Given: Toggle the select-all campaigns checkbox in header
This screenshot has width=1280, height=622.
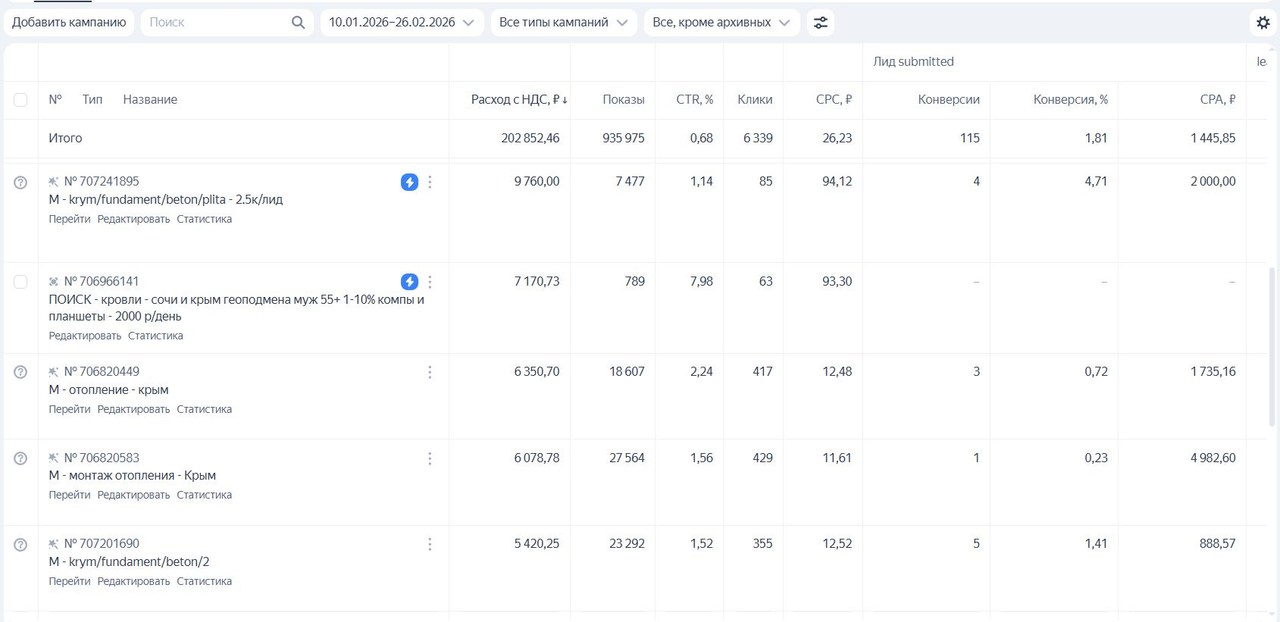Looking at the screenshot, I should [x=20, y=100].
